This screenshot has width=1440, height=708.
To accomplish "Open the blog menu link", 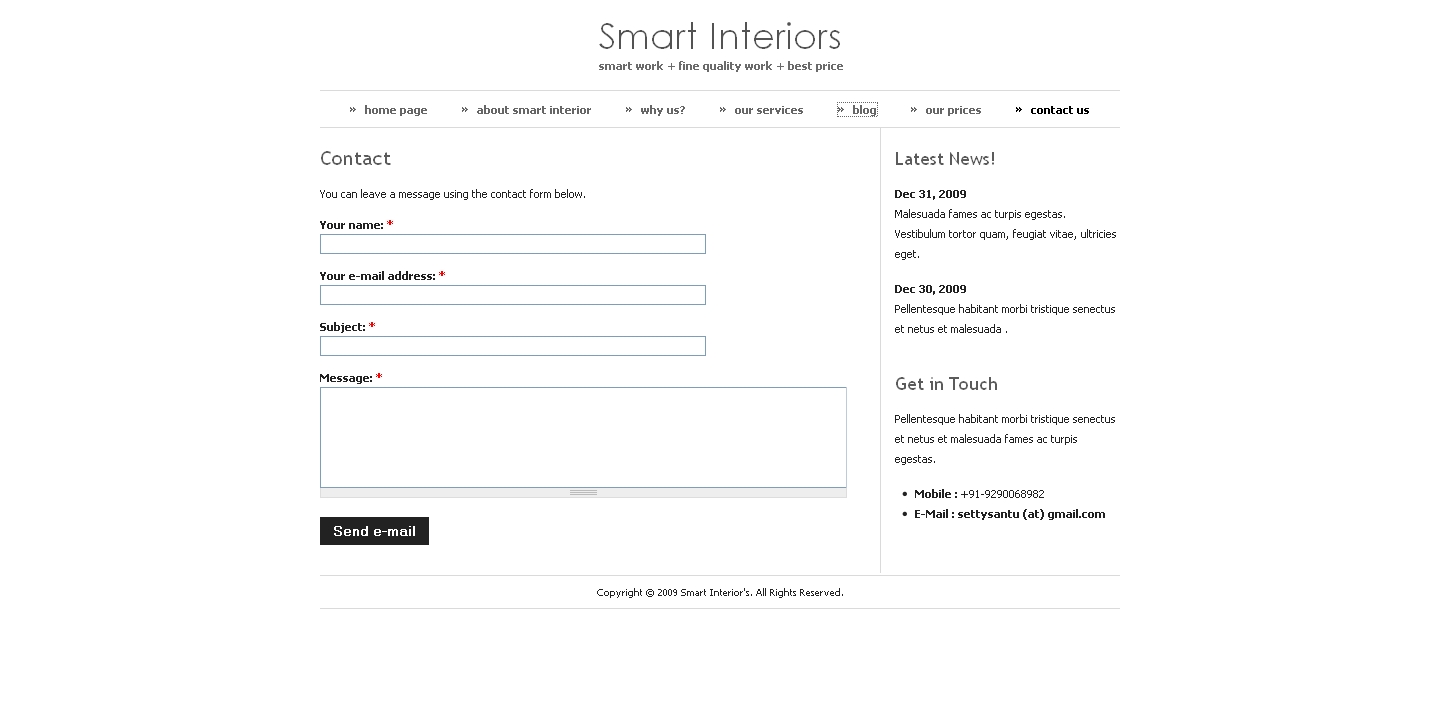I will click(863, 110).
